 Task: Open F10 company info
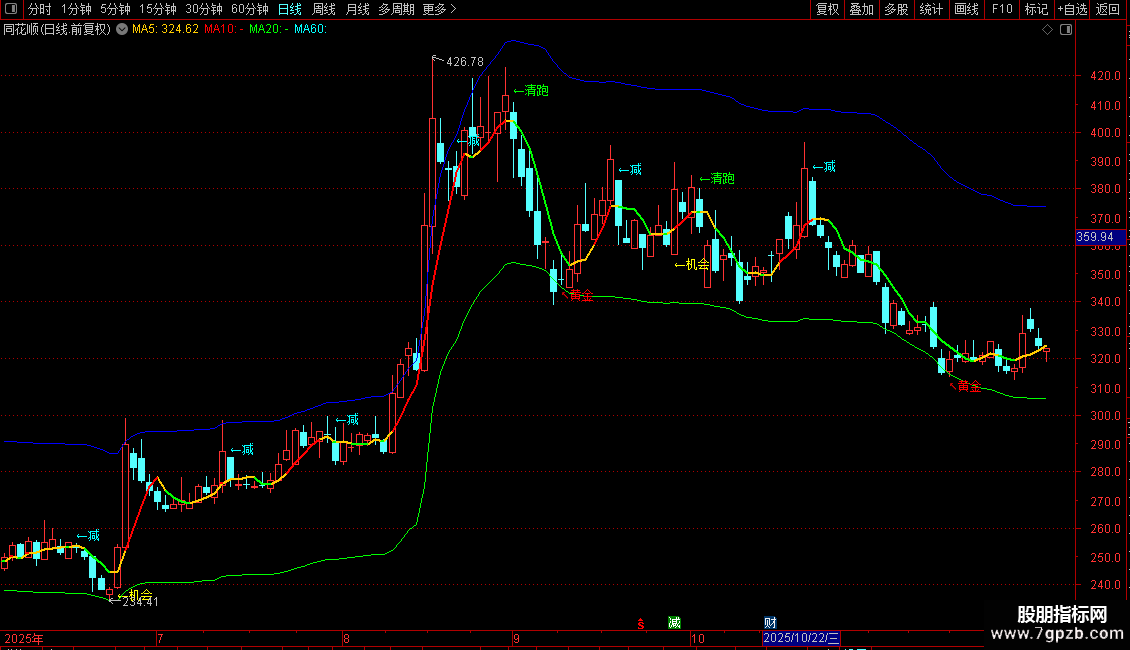tap(1002, 9)
